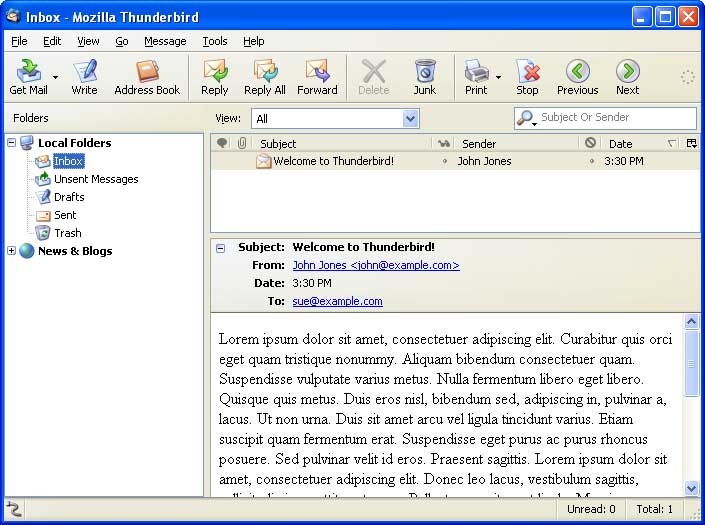Select the Inbox folder
Viewport: 705px width, 525px height.
coord(68,161)
